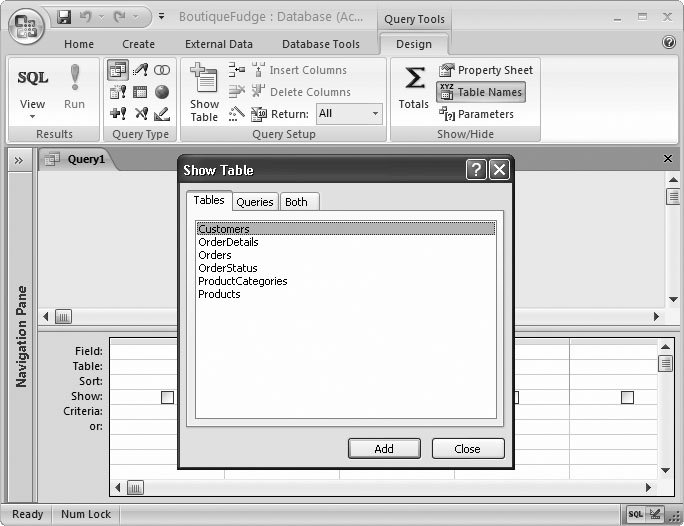Choose the Crosstab query icon
The width and height of the screenshot is (684, 526).
[140, 92]
